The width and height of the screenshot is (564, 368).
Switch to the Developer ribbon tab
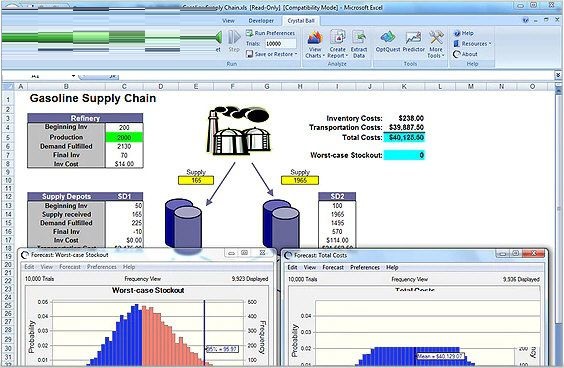point(261,21)
